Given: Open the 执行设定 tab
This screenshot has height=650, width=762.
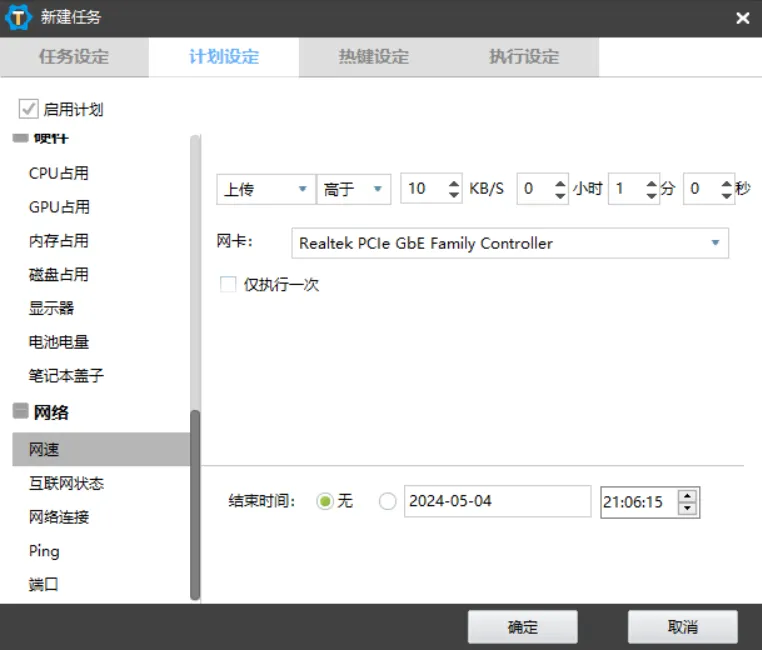Looking at the screenshot, I should pyautogui.click(x=524, y=57).
